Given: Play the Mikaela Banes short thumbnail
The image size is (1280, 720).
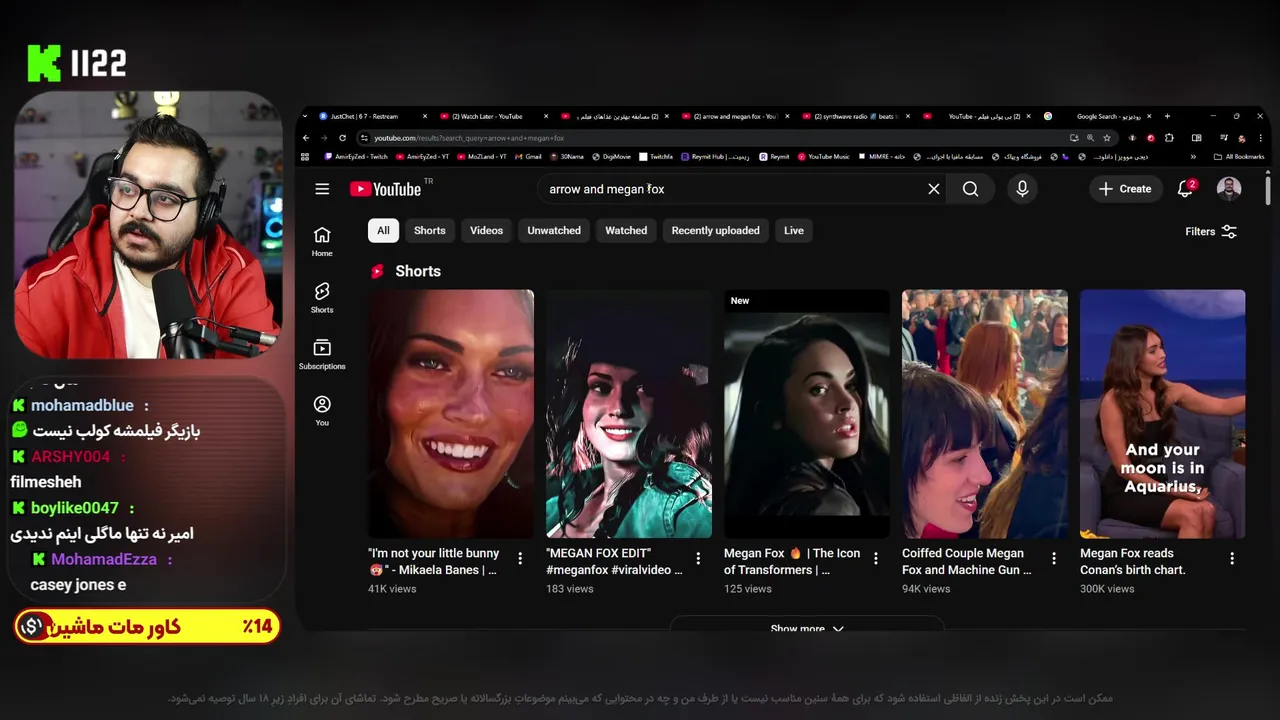Looking at the screenshot, I should coord(451,414).
